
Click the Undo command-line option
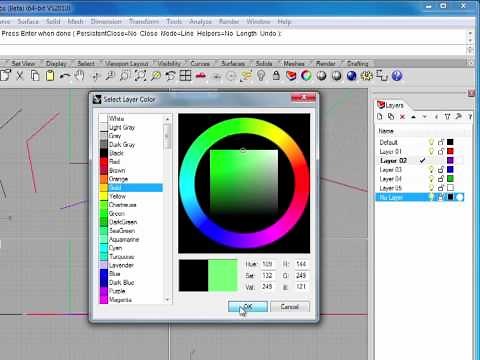point(268,34)
